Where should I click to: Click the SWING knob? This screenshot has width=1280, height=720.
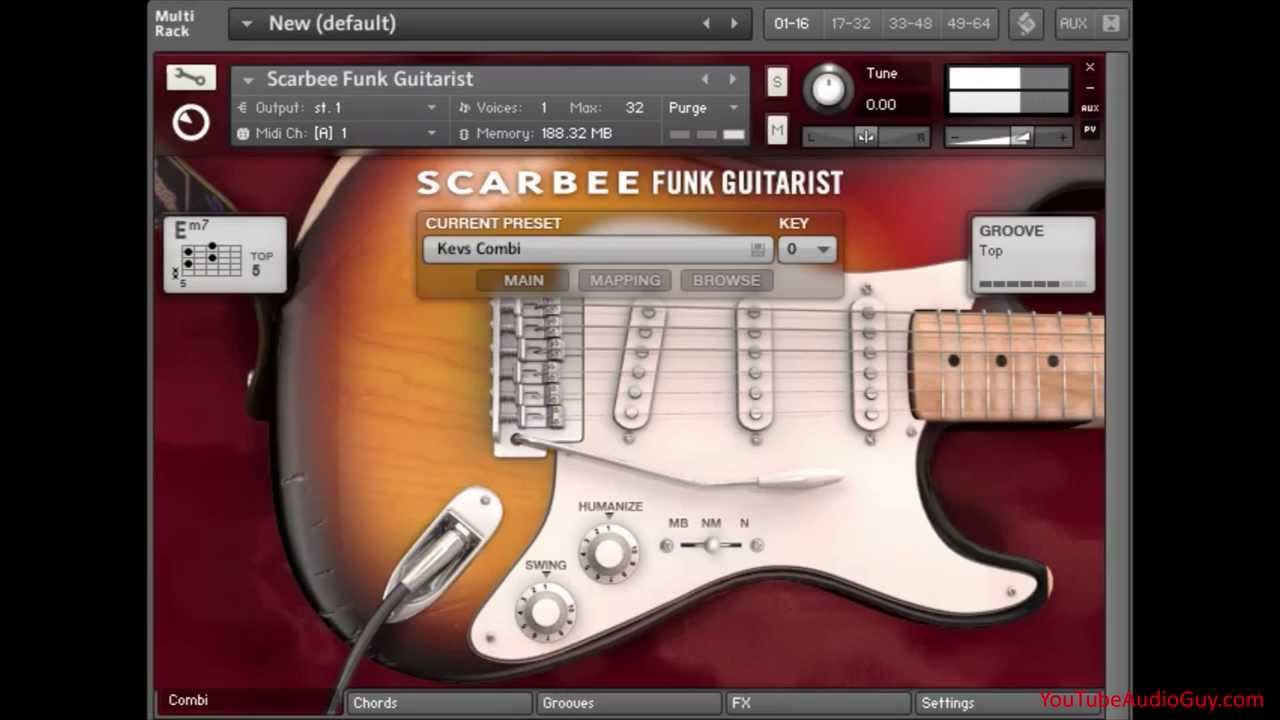point(546,610)
